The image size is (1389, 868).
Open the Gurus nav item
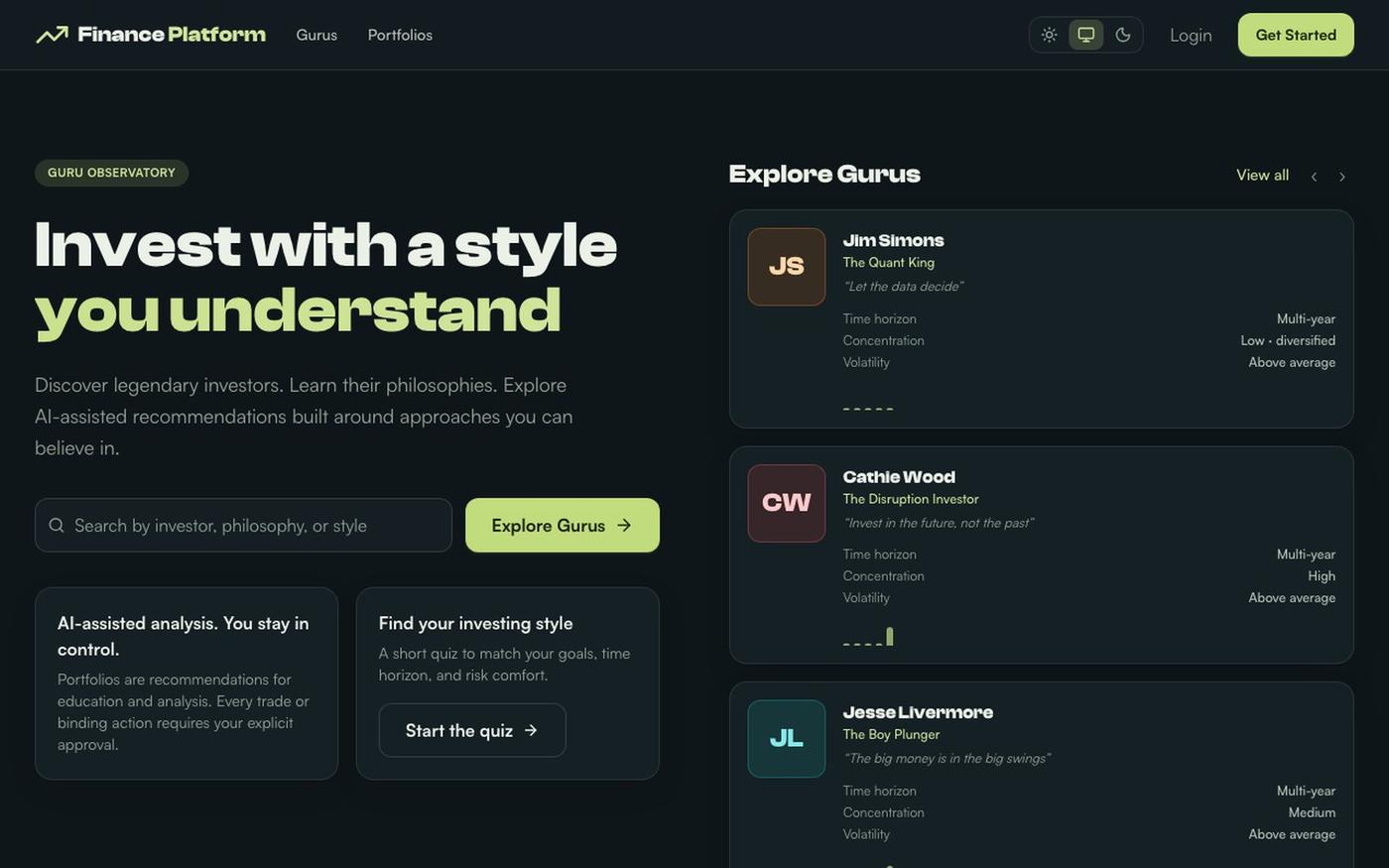(316, 35)
